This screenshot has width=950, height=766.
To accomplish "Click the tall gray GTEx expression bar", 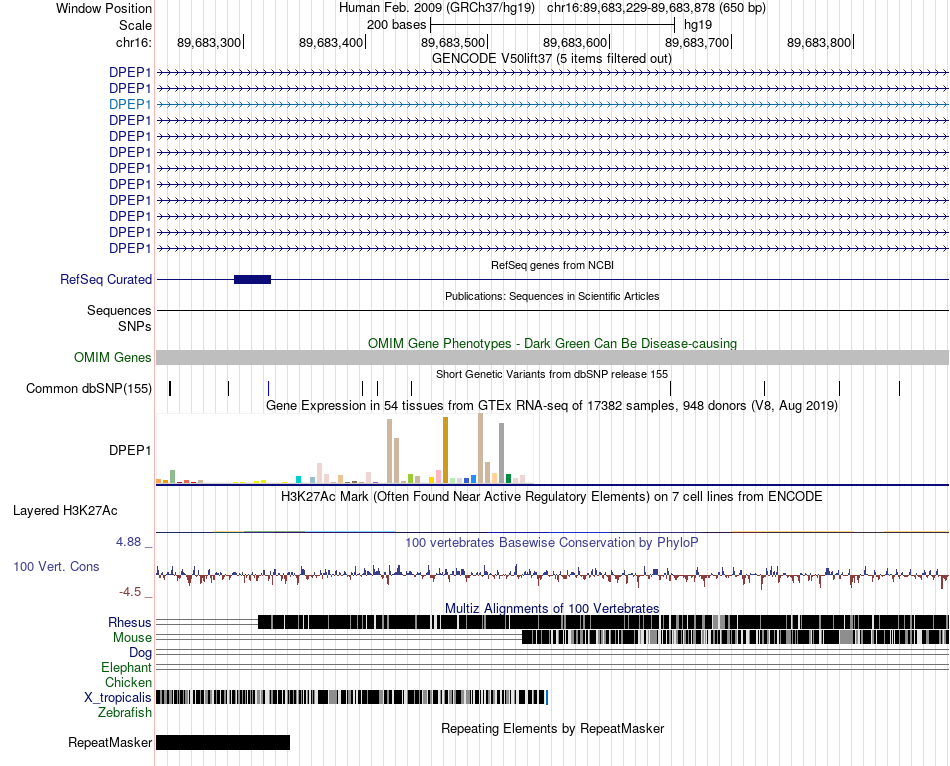I will pyautogui.click(x=502, y=453).
